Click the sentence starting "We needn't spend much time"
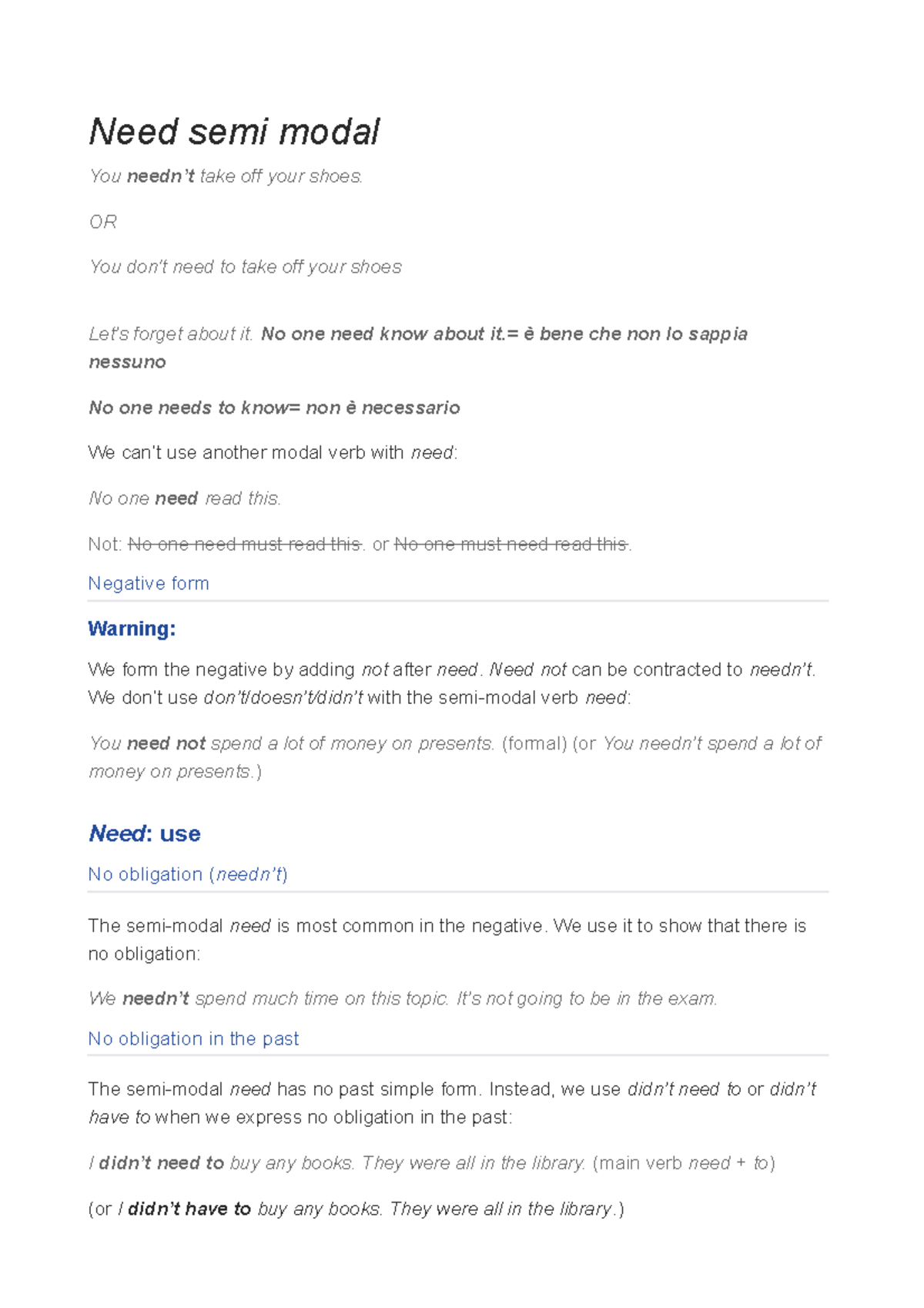Screen dimensions: 924x1308 pyautogui.click(x=403, y=999)
